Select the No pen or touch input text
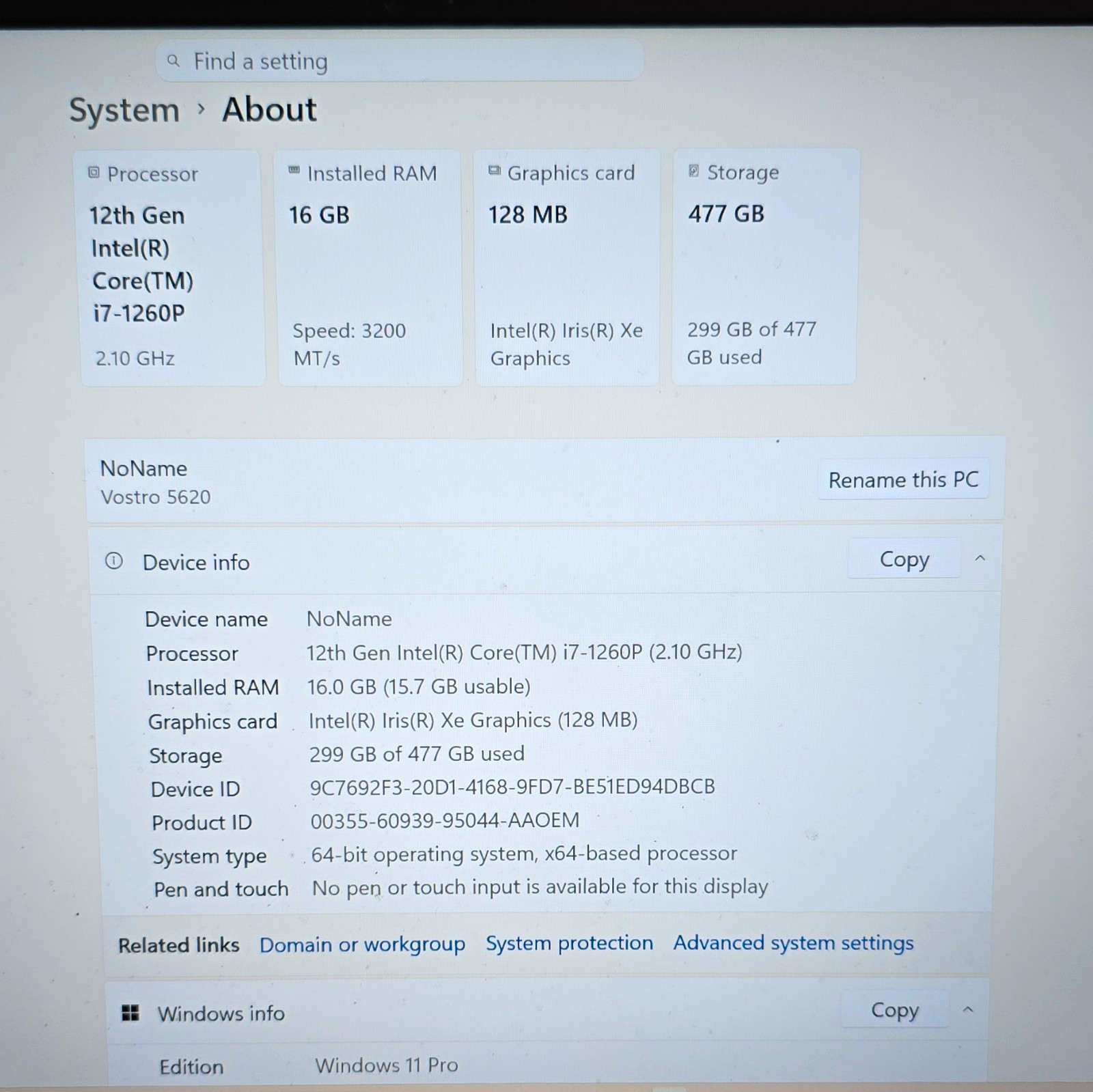The height and width of the screenshot is (1092, 1093). point(540,887)
